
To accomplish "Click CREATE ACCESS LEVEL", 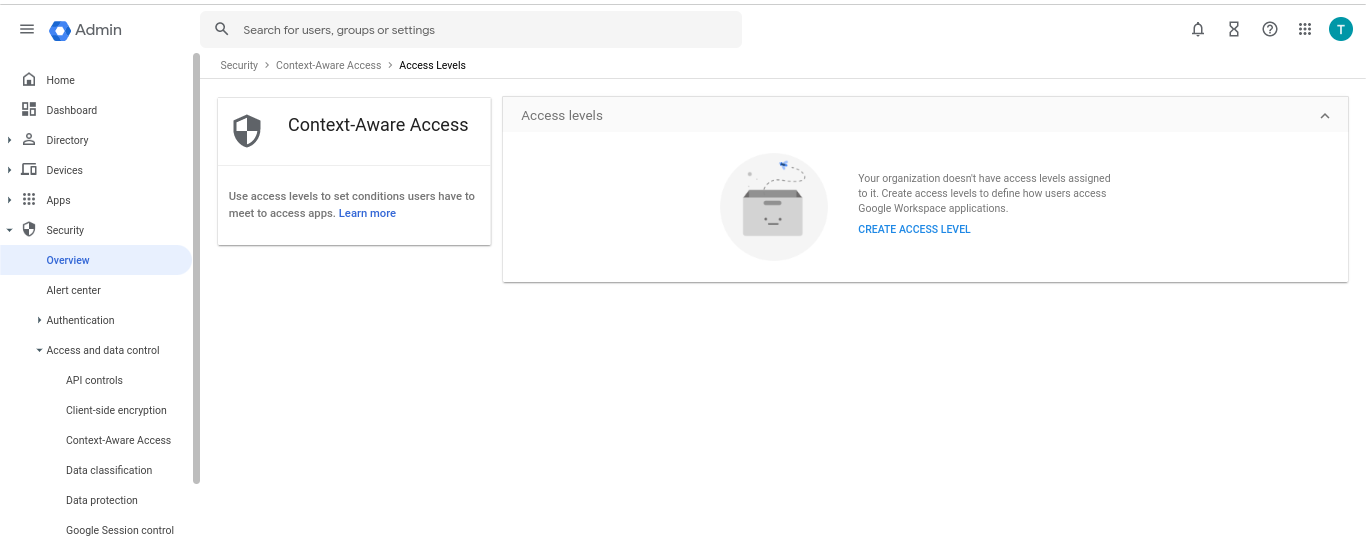I will 914,229.
